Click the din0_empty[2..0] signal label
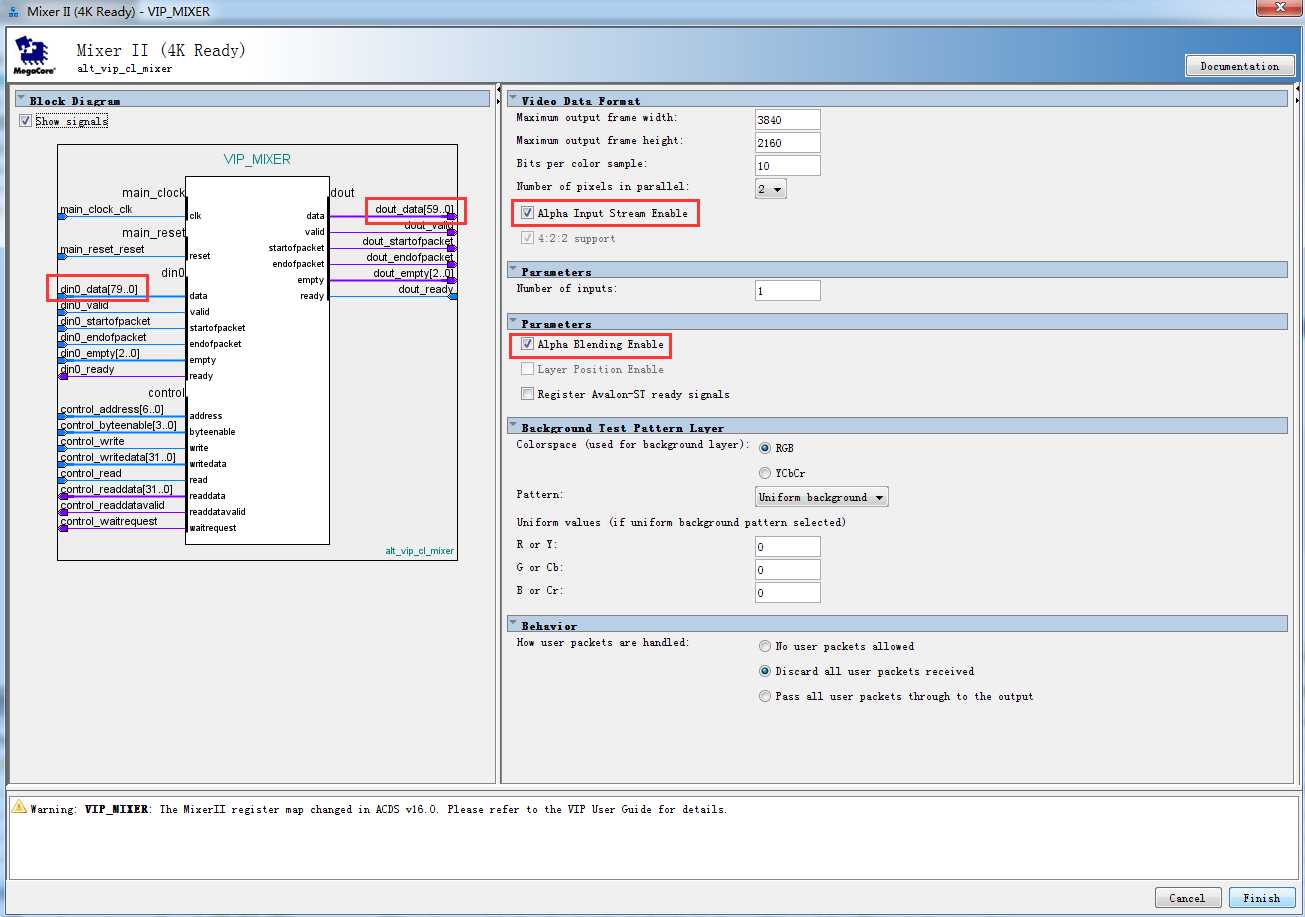Screen dimensions: 1305x917 pyautogui.click(x=100, y=353)
